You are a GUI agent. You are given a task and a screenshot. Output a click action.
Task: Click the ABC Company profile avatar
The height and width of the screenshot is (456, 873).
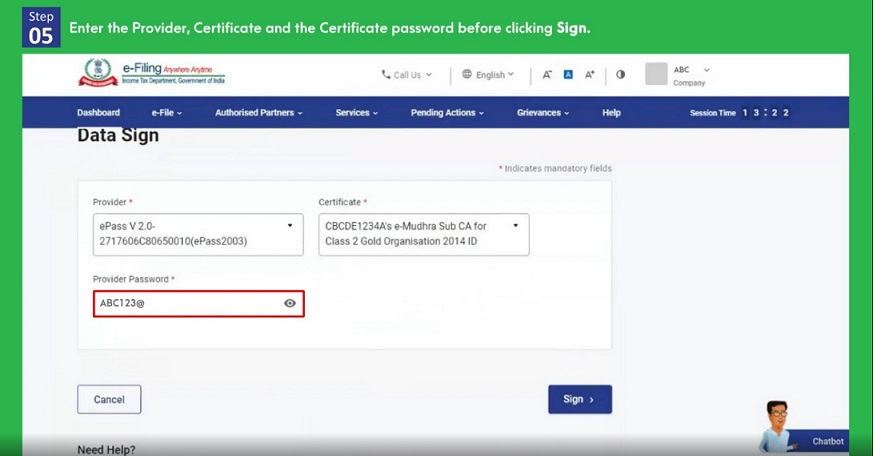[656, 74]
